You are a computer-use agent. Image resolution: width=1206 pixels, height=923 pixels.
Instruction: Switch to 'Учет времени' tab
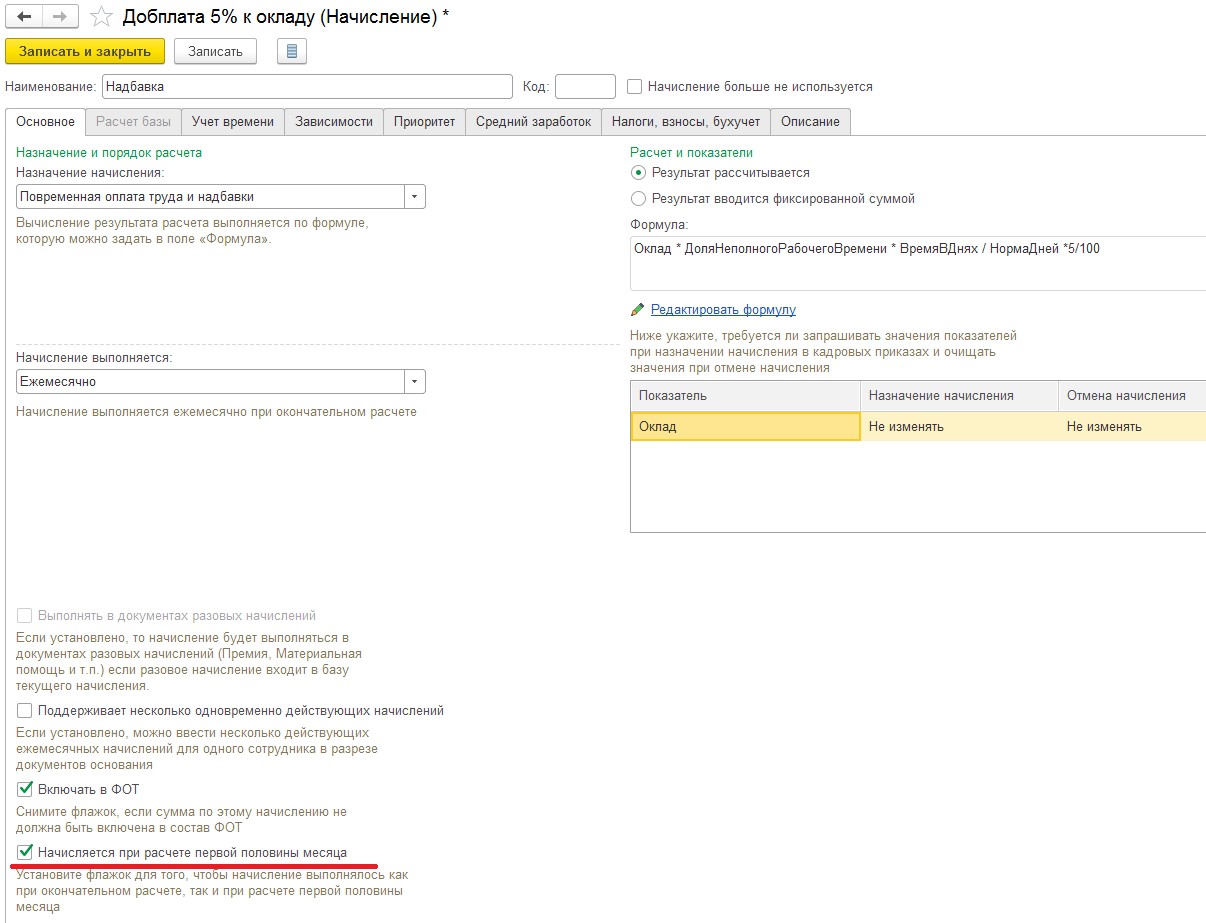(x=233, y=122)
